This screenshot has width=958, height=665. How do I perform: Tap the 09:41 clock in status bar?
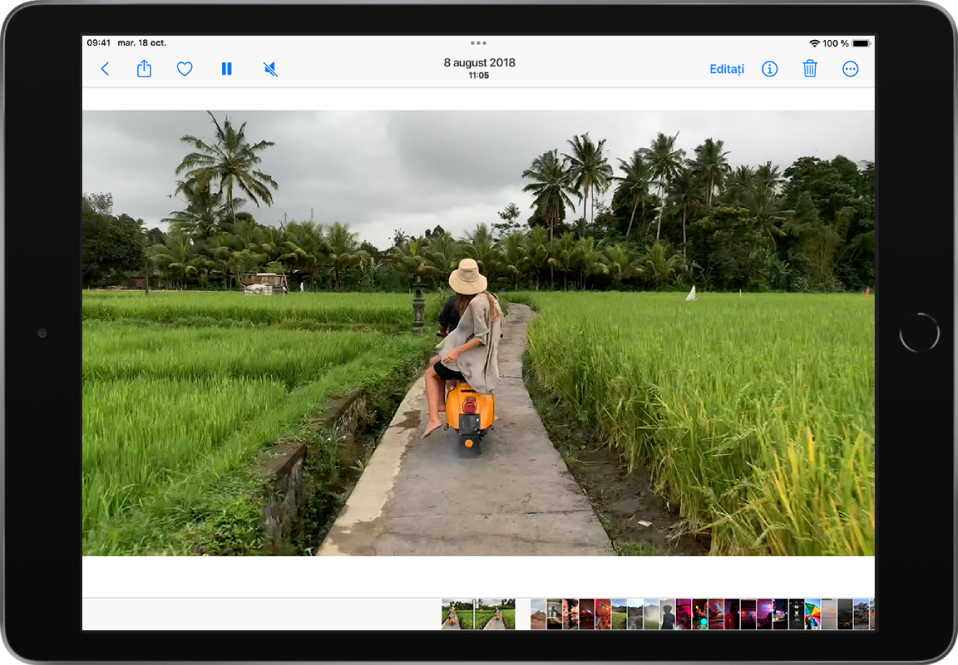click(x=98, y=43)
